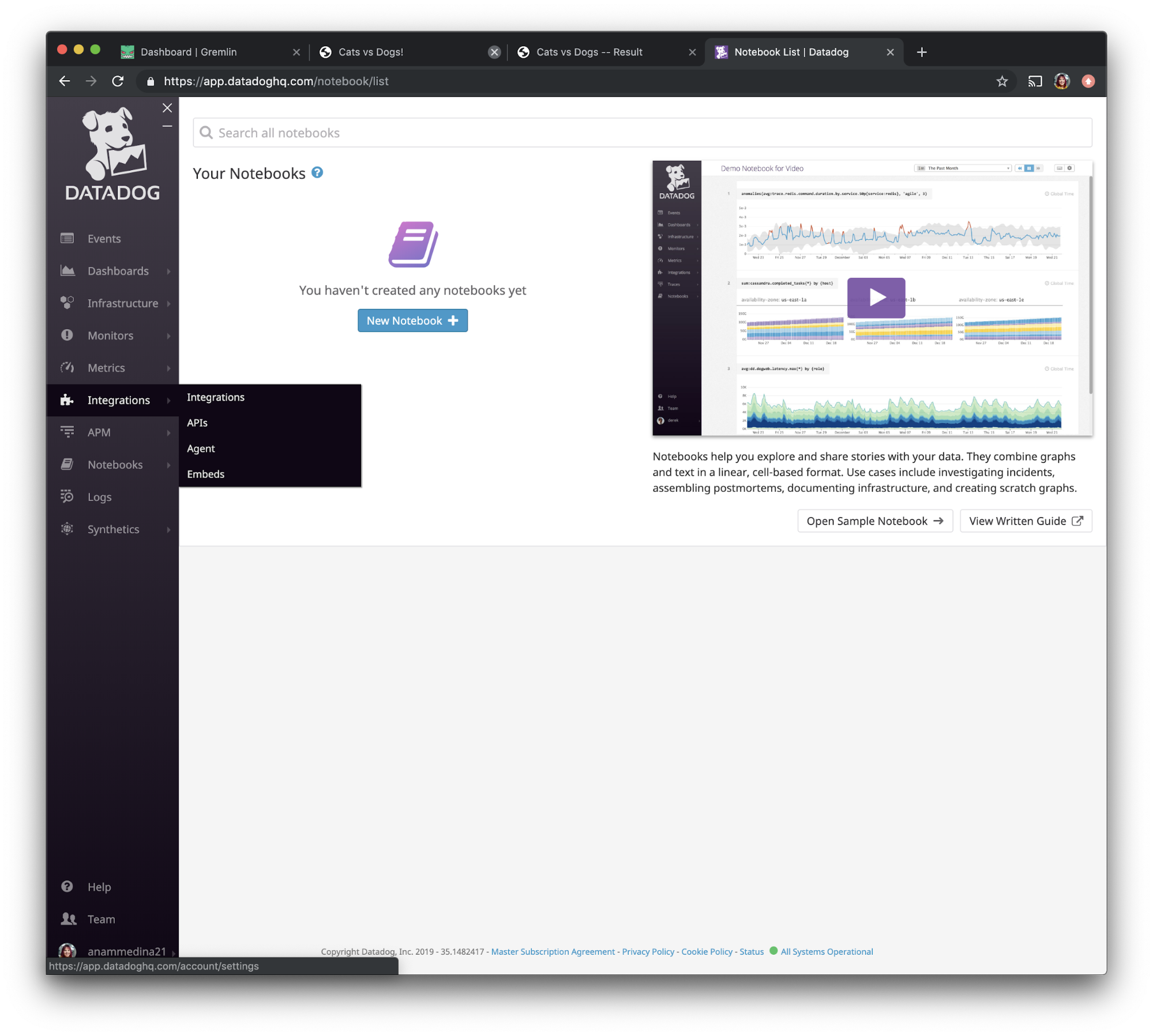The width and height of the screenshot is (1153, 1036).
Task: Open the Your Notebooks help tooltip
Action: tap(317, 172)
